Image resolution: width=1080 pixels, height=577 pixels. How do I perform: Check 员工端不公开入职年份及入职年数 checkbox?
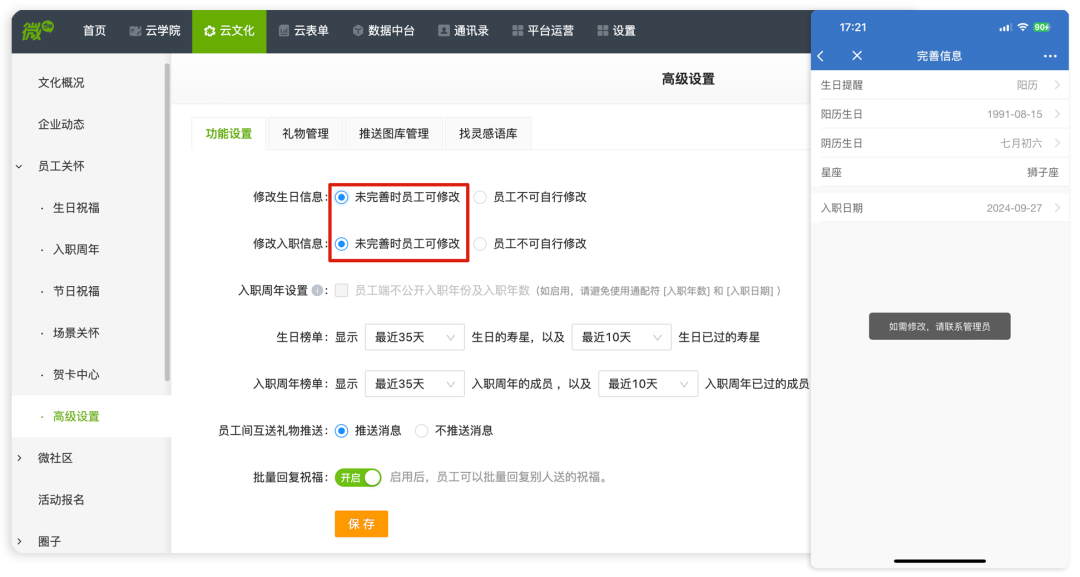(x=342, y=291)
